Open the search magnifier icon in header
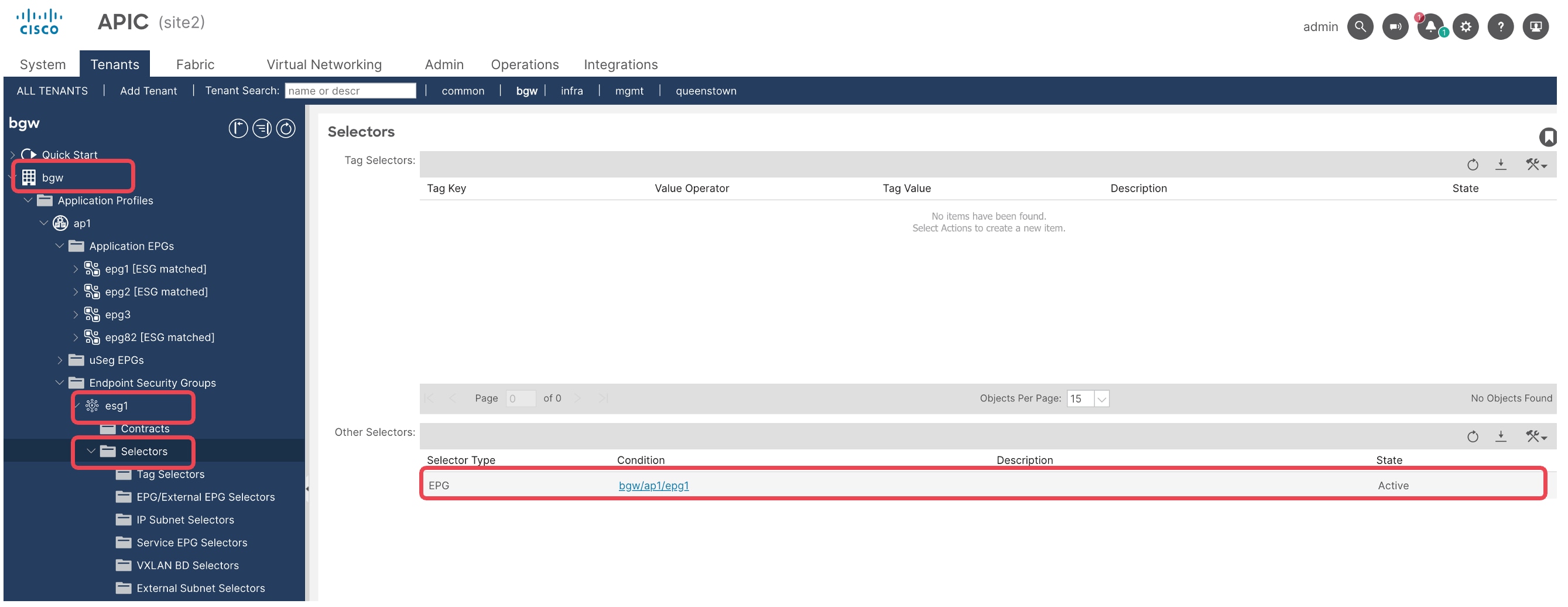The height and width of the screenshot is (607, 1568). [x=1360, y=27]
